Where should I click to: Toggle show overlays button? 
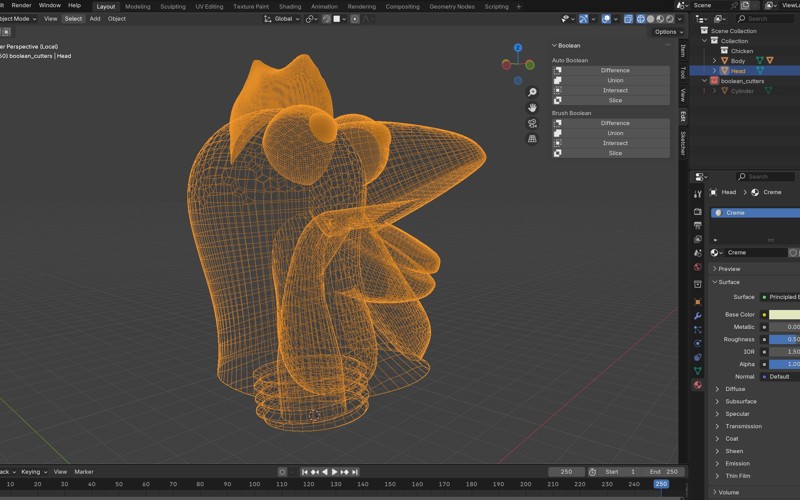[x=606, y=19]
